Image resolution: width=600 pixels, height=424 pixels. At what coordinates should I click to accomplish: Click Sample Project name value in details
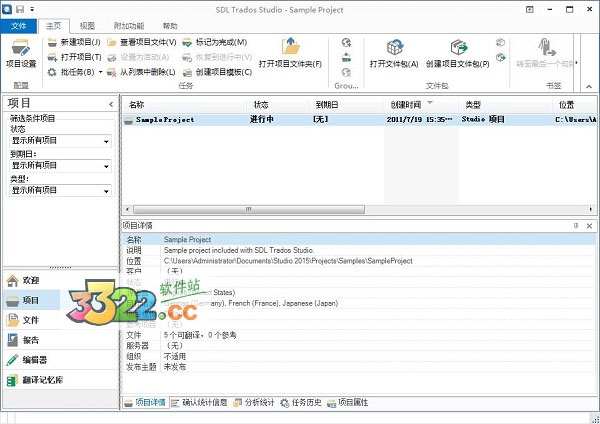[x=187, y=240]
